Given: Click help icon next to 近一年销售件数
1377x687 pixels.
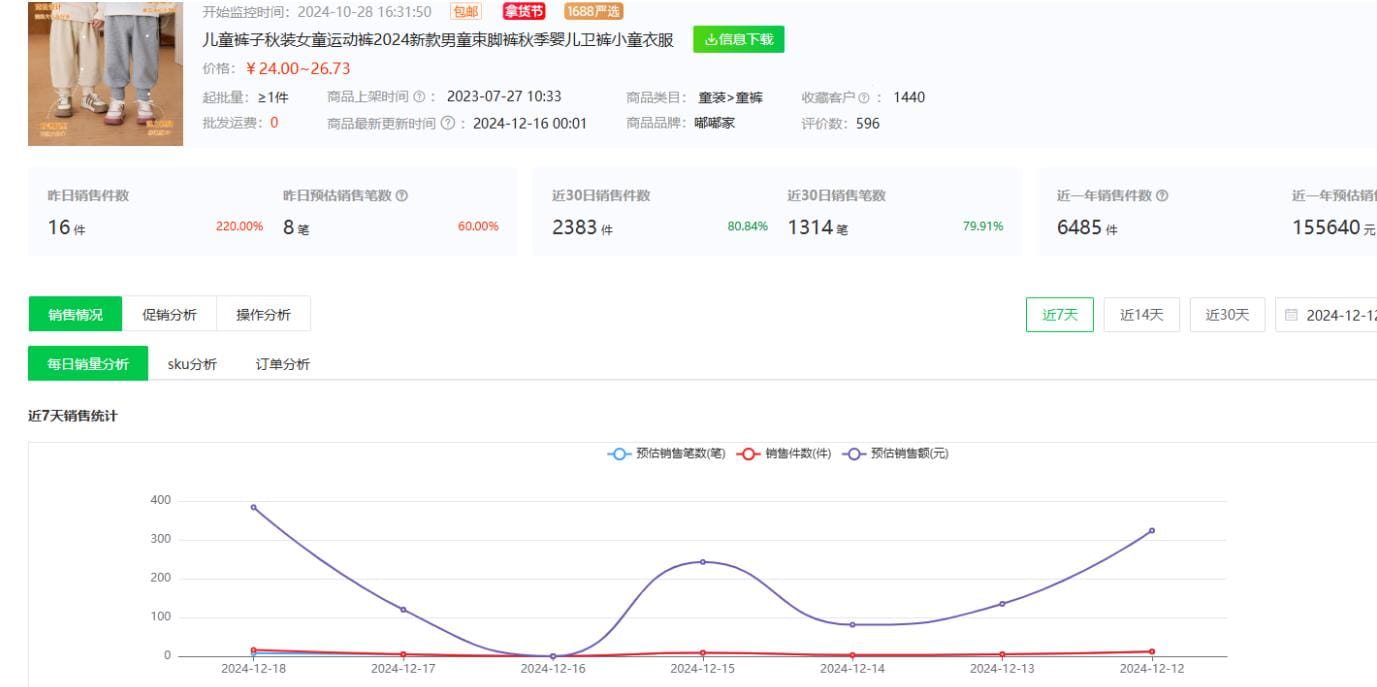Looking at the screenshot, I should click(x=1161, y=196).
